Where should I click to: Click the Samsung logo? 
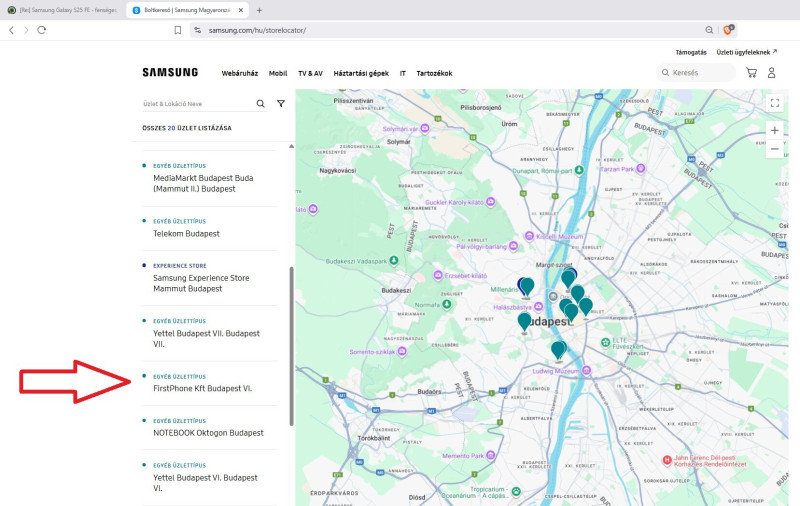[x=170, y=73]
